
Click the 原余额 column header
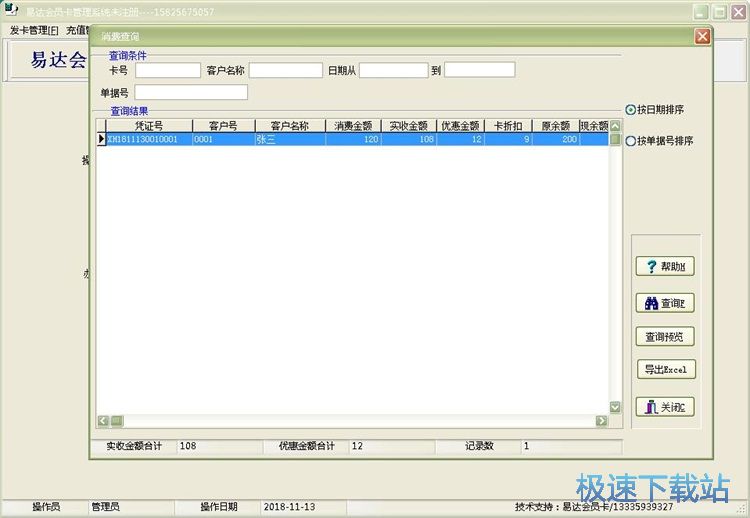(555, 126)
